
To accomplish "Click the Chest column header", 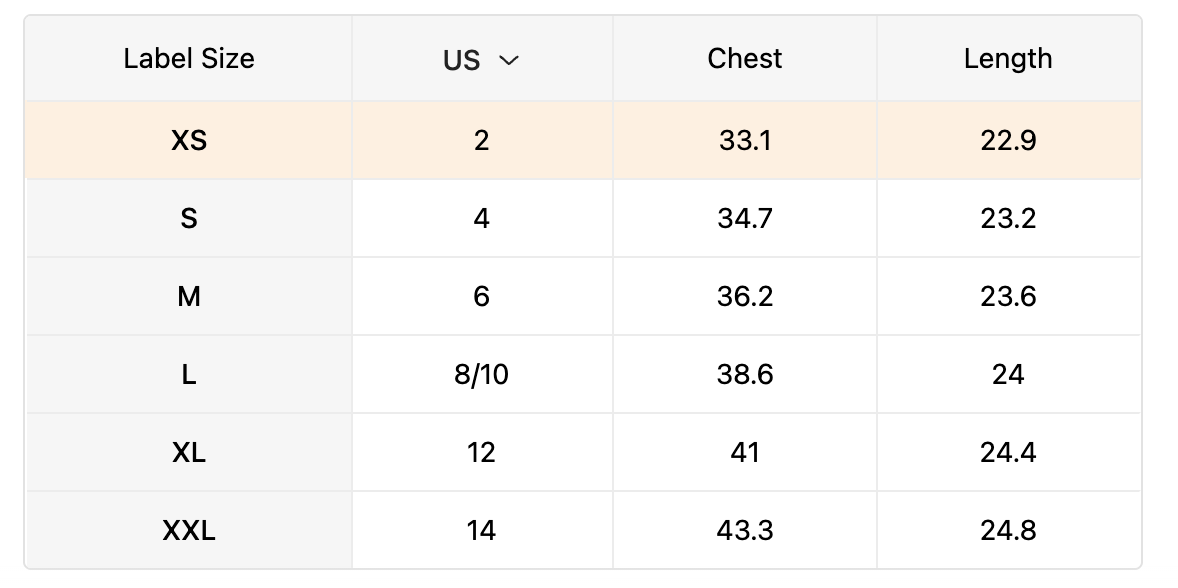I will pyautogui.click(x=744, y=59).
